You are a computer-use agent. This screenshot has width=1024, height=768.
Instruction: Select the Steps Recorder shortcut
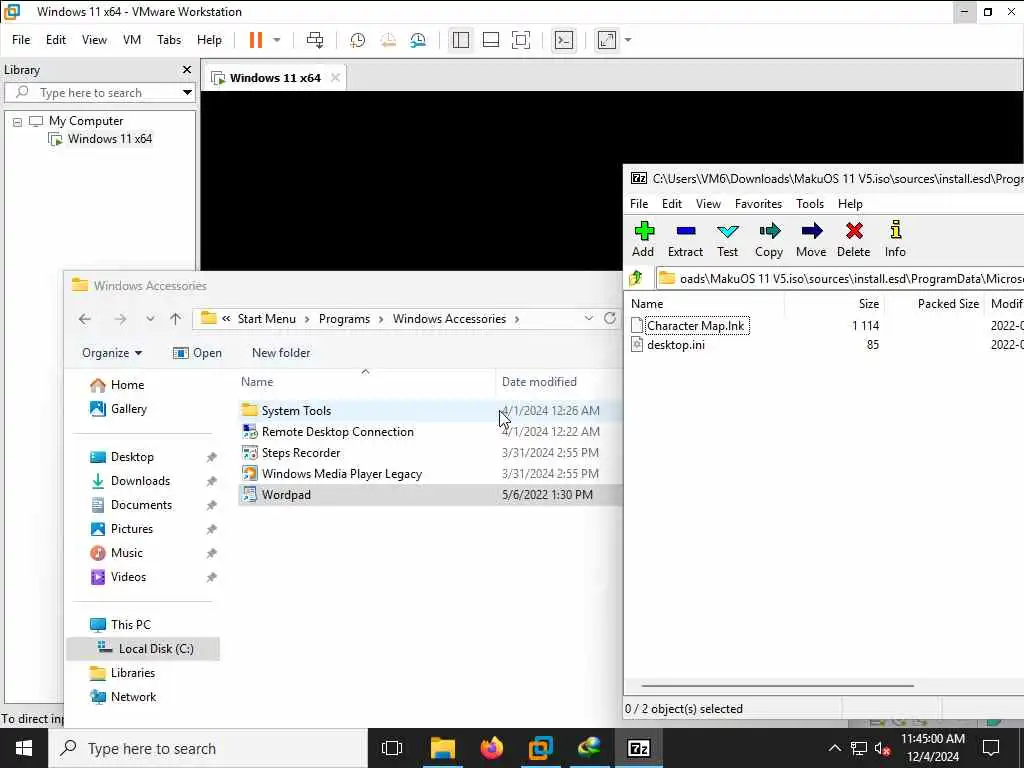(x=300, y=453)
